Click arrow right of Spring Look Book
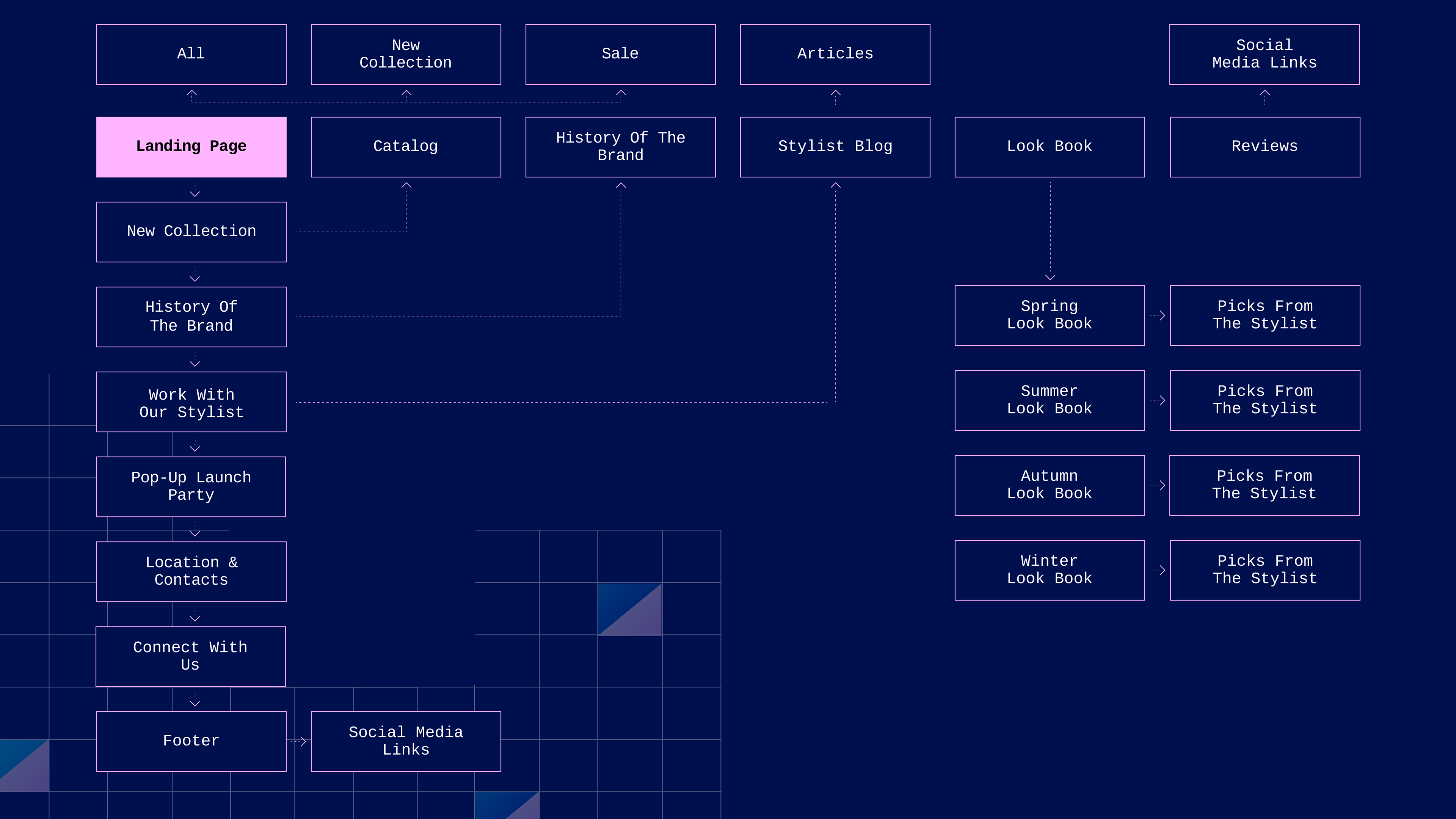The width and height of the screenshot is (1456, 819). click(x=1158, y=315)
